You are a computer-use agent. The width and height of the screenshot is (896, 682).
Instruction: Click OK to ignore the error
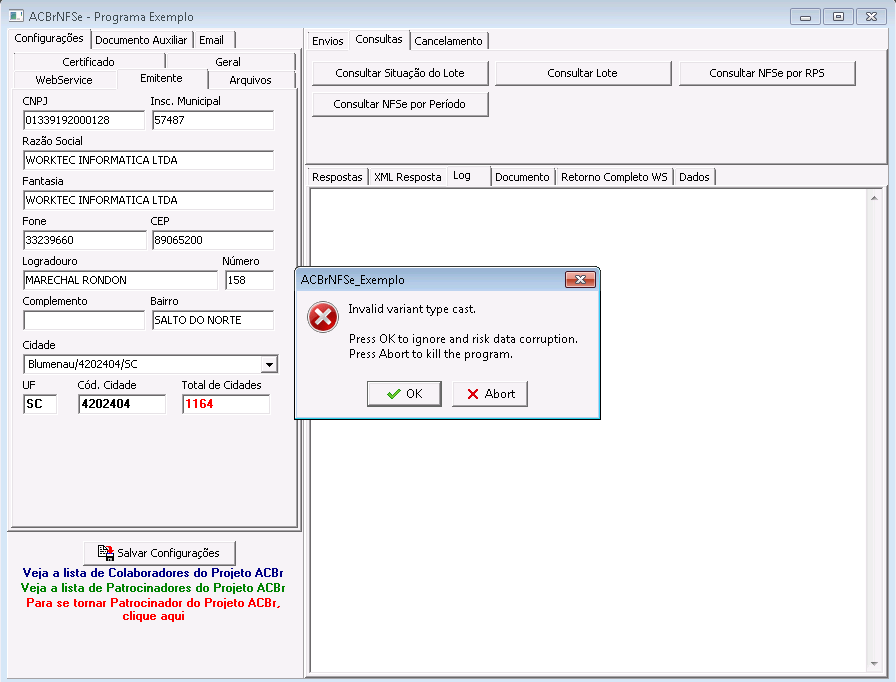coord(404,394)
